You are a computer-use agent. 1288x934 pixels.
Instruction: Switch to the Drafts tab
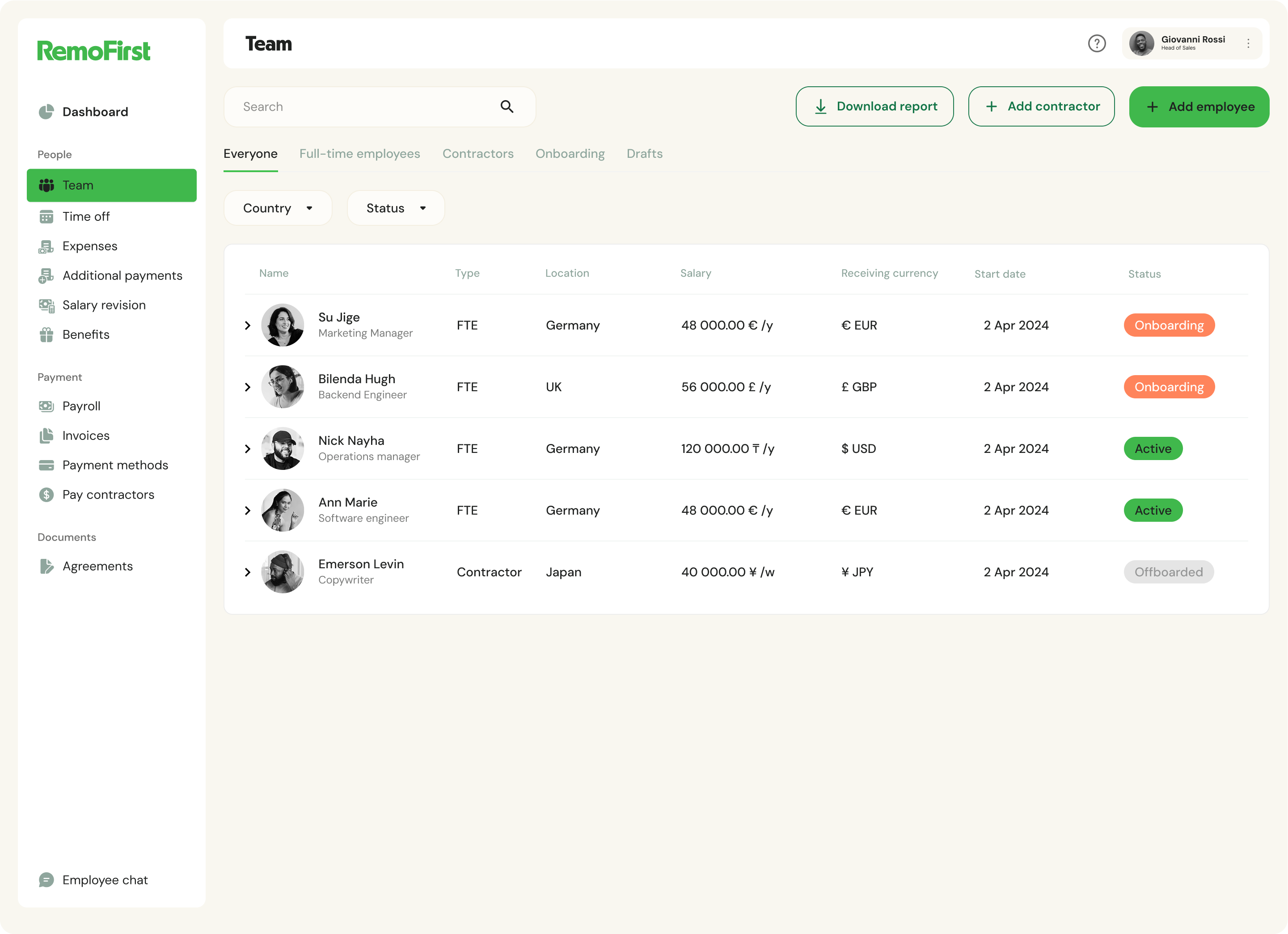click(x=644, y=154)
